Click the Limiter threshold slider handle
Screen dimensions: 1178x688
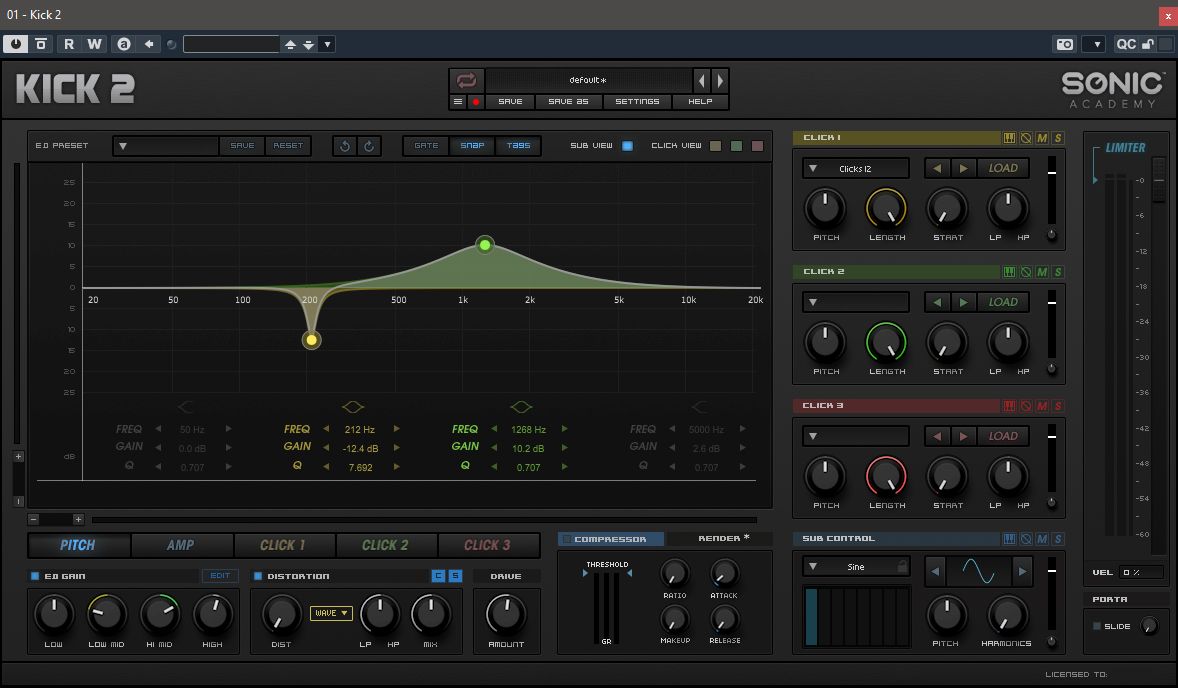pos(1158,180)
